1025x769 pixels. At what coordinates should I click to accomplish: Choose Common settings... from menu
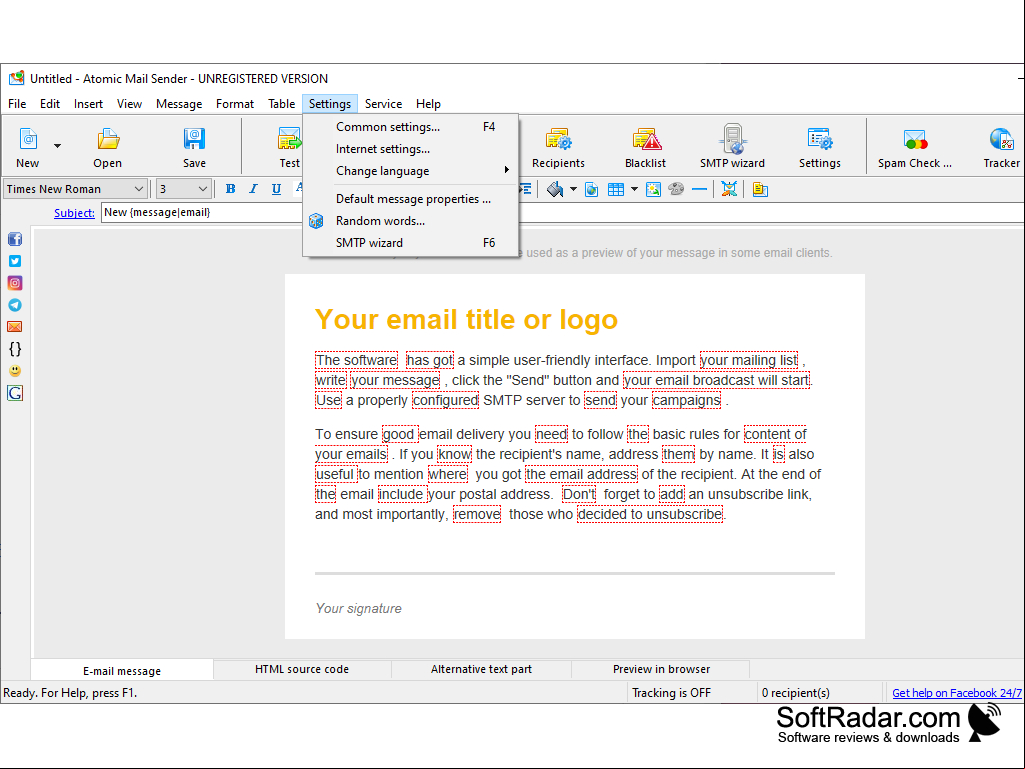(x=411, y=127)
